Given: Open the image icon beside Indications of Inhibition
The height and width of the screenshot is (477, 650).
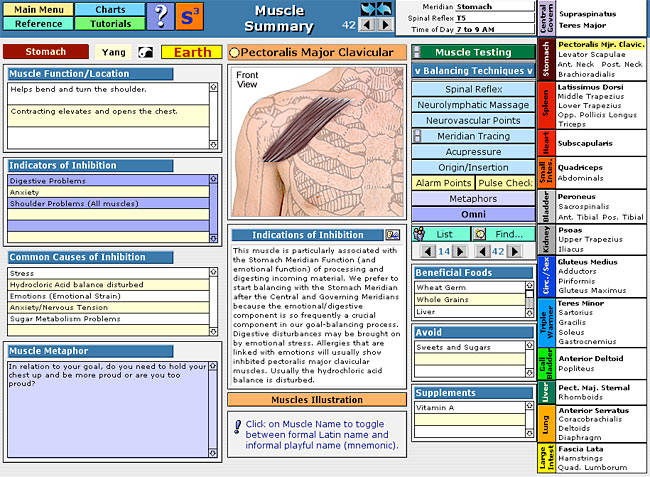Looking at the screenshot, I should point(392,235).
